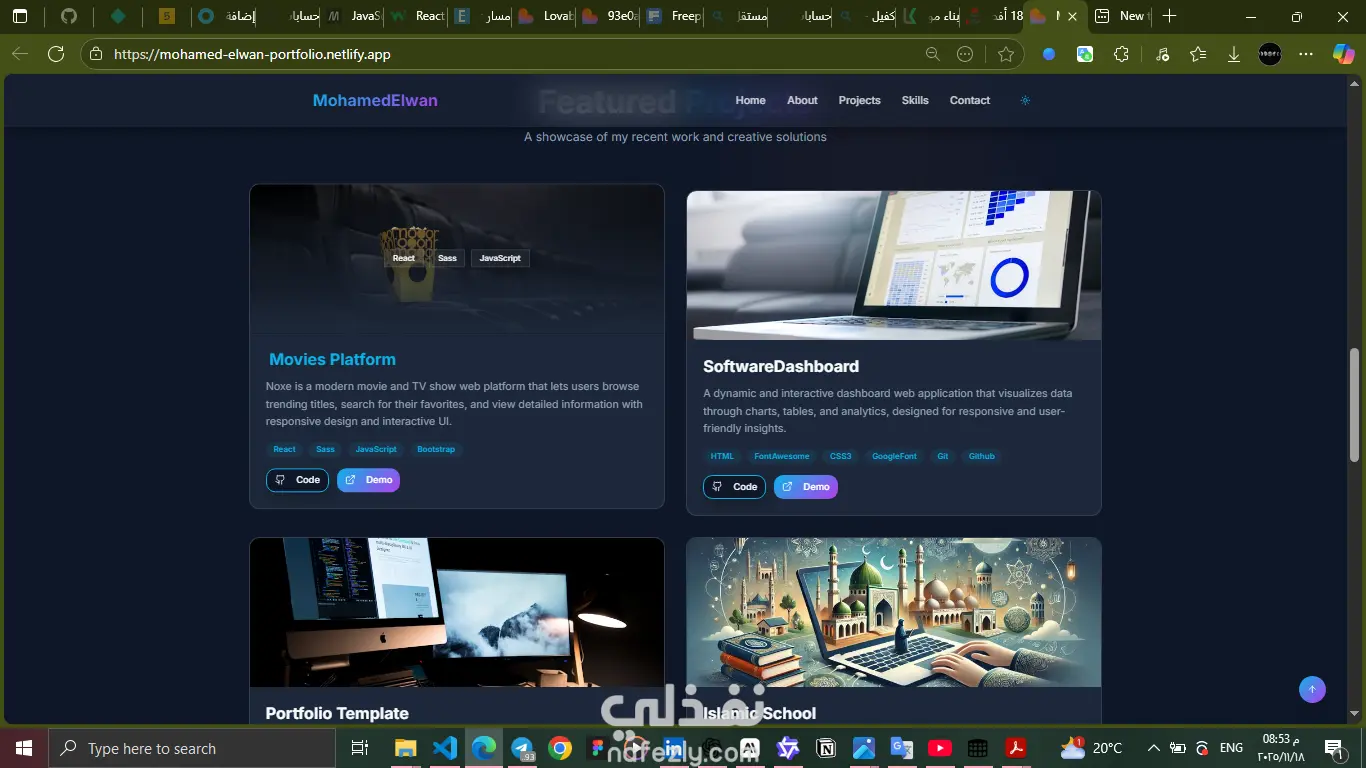The image size is (1366, 768).
Task: Select Skills in the navbar
Action: (x=915, y=100)
